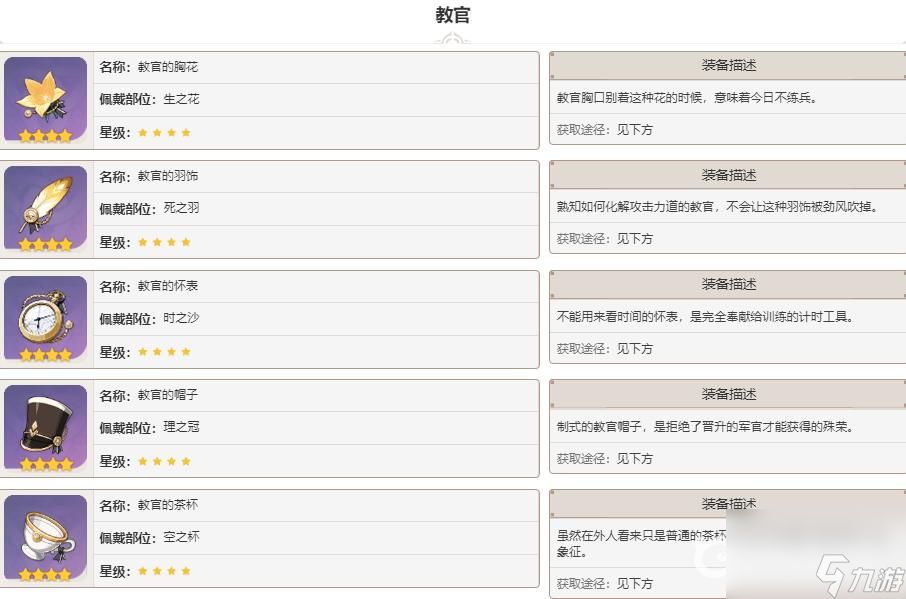
Task: Click 获取途径：见下方 in the 怀表 panel
Action: 604,349
